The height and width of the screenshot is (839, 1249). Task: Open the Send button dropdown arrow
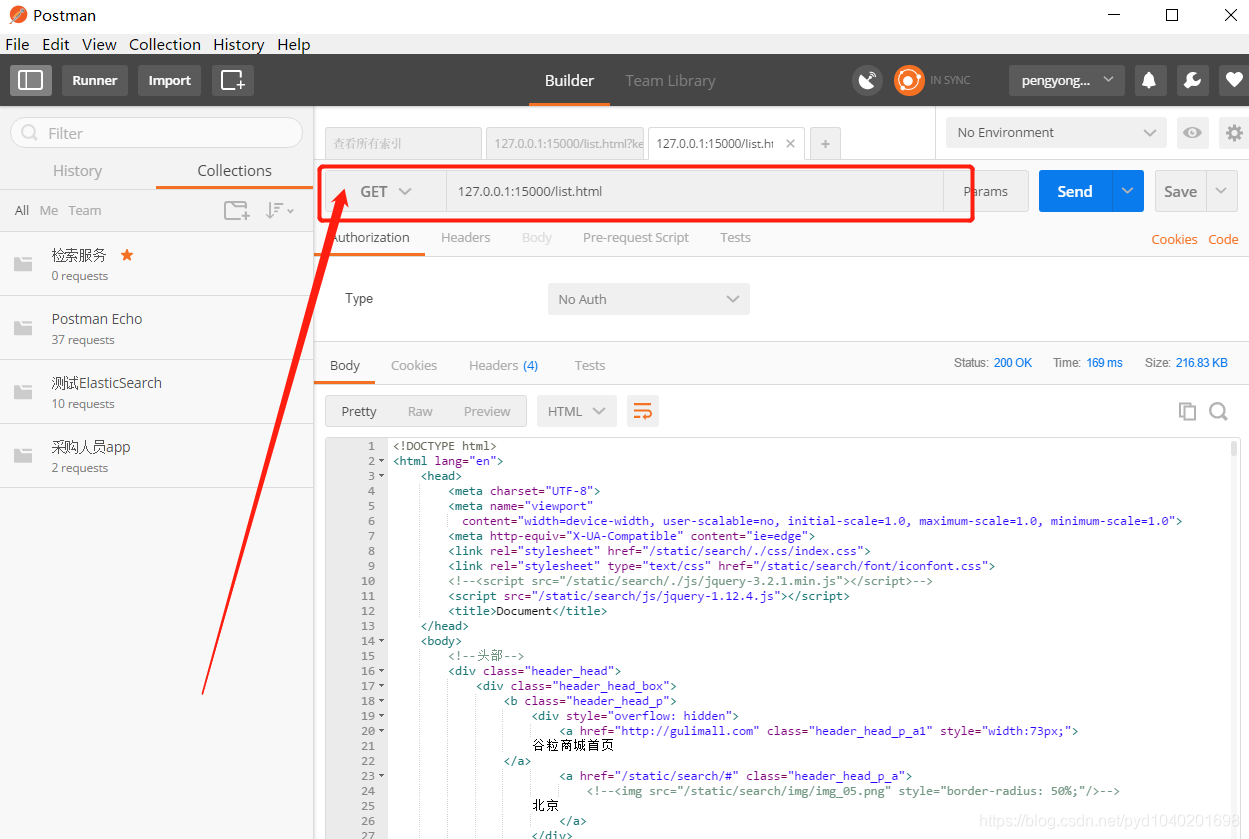(x=1128, y=191)
